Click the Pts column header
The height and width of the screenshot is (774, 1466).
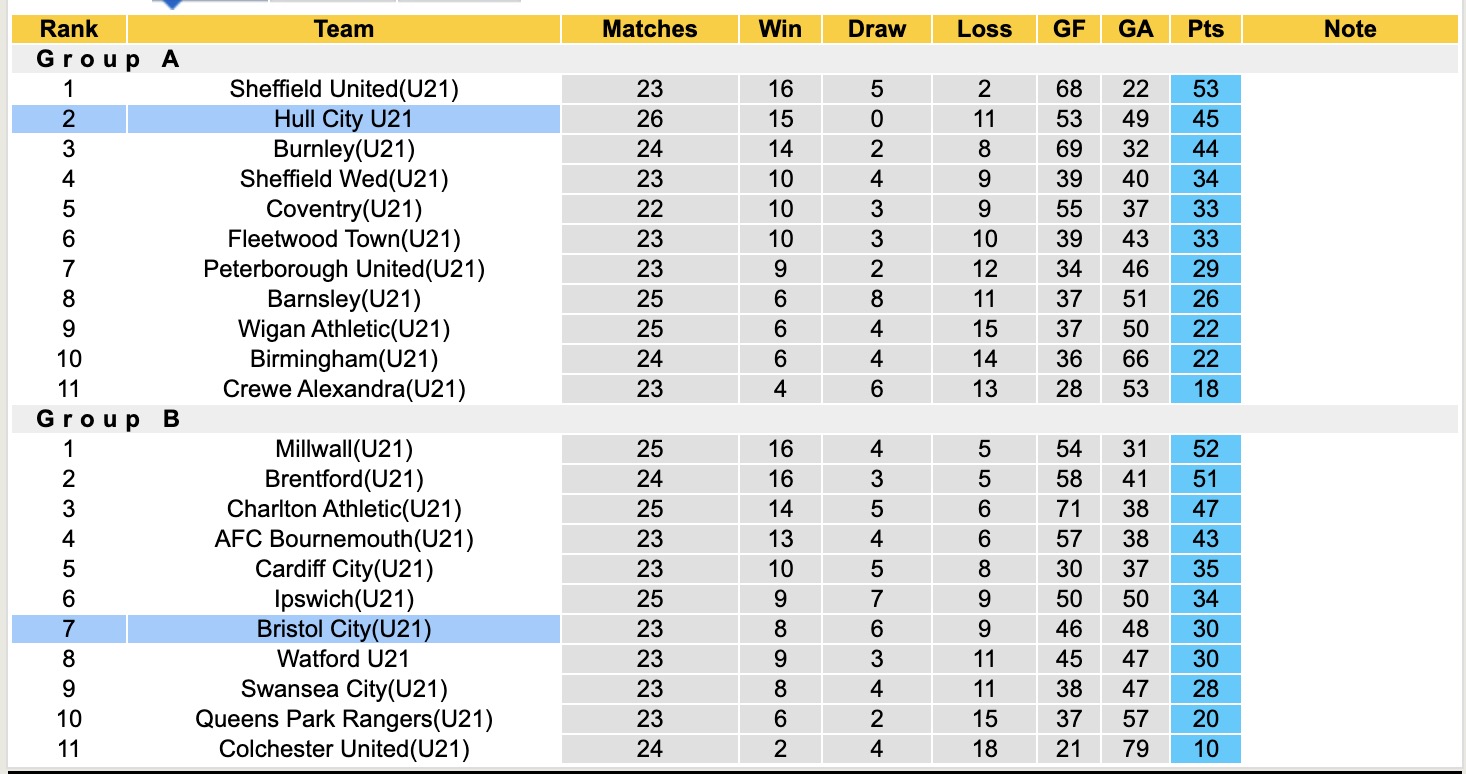(x=1205, y=29)
